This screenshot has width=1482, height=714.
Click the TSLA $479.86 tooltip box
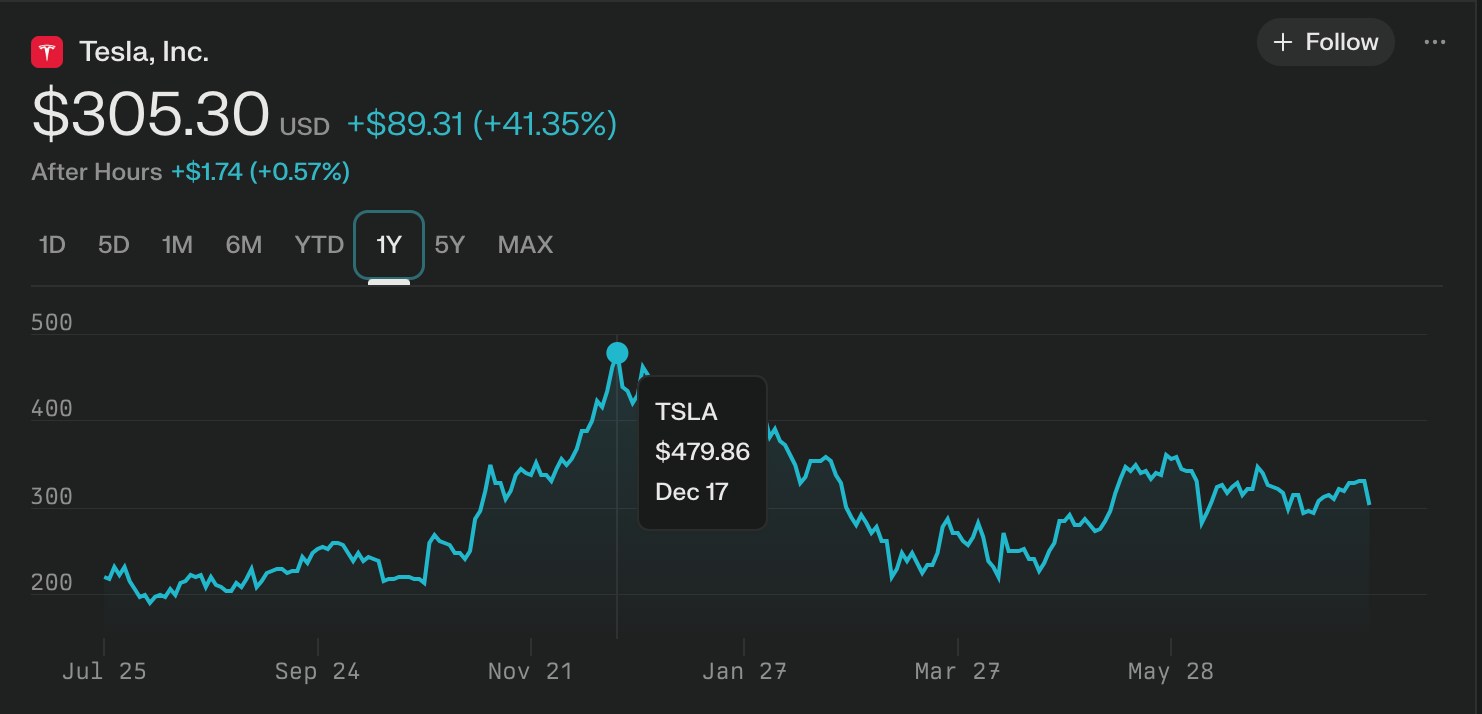tap(702, 452)
